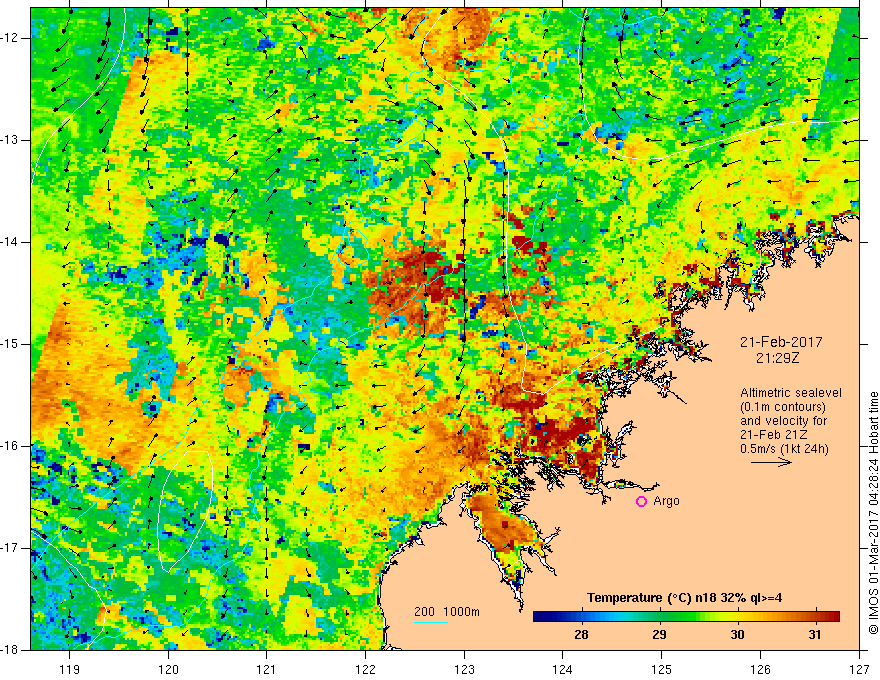This screenshot has height=680, width=880.
Task: Click the colorbar tick label 31
Action: click(x=815, y=635)
